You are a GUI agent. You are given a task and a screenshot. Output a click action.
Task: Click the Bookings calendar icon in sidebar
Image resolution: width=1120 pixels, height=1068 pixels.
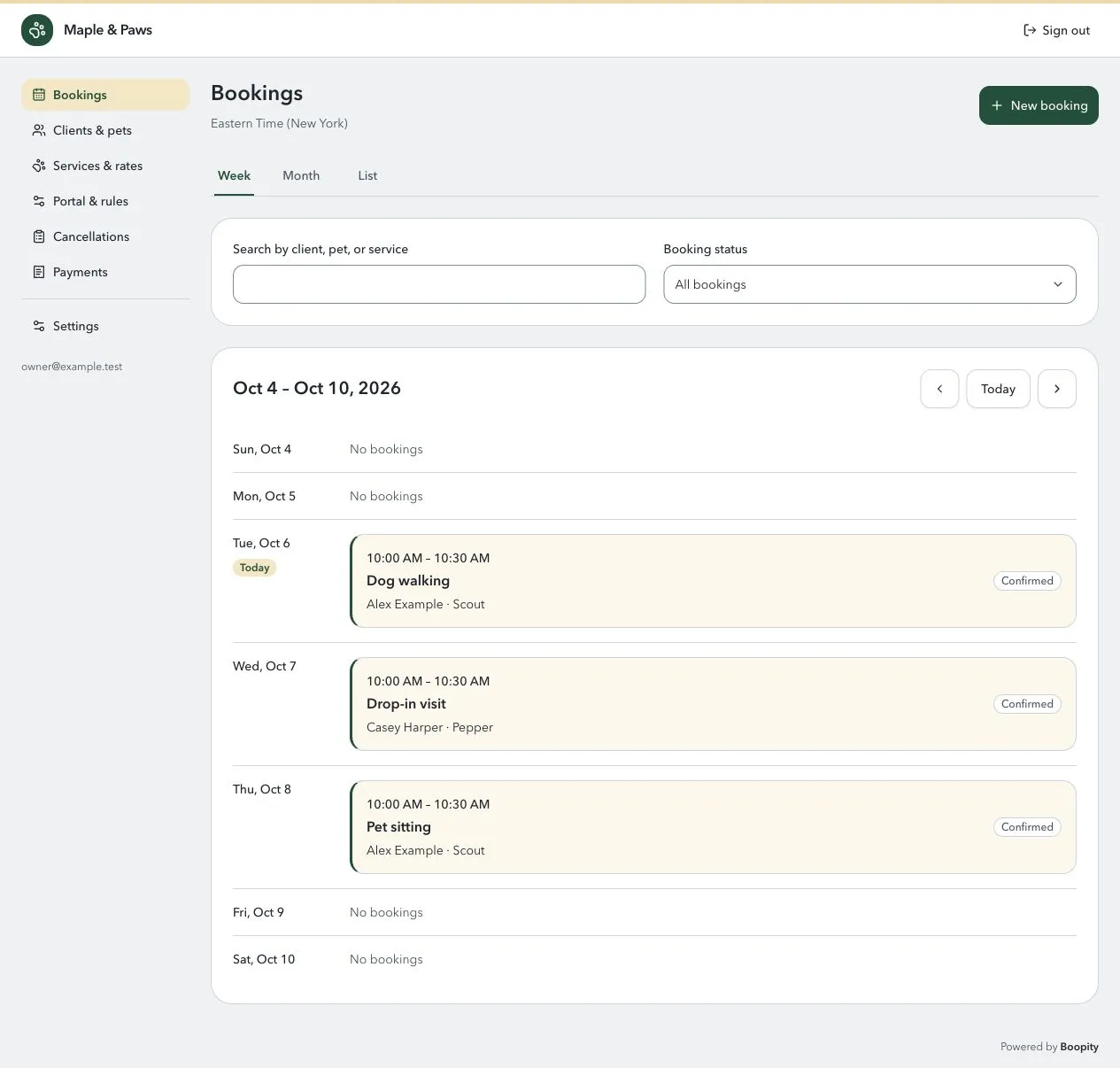[x=39, y=95]
